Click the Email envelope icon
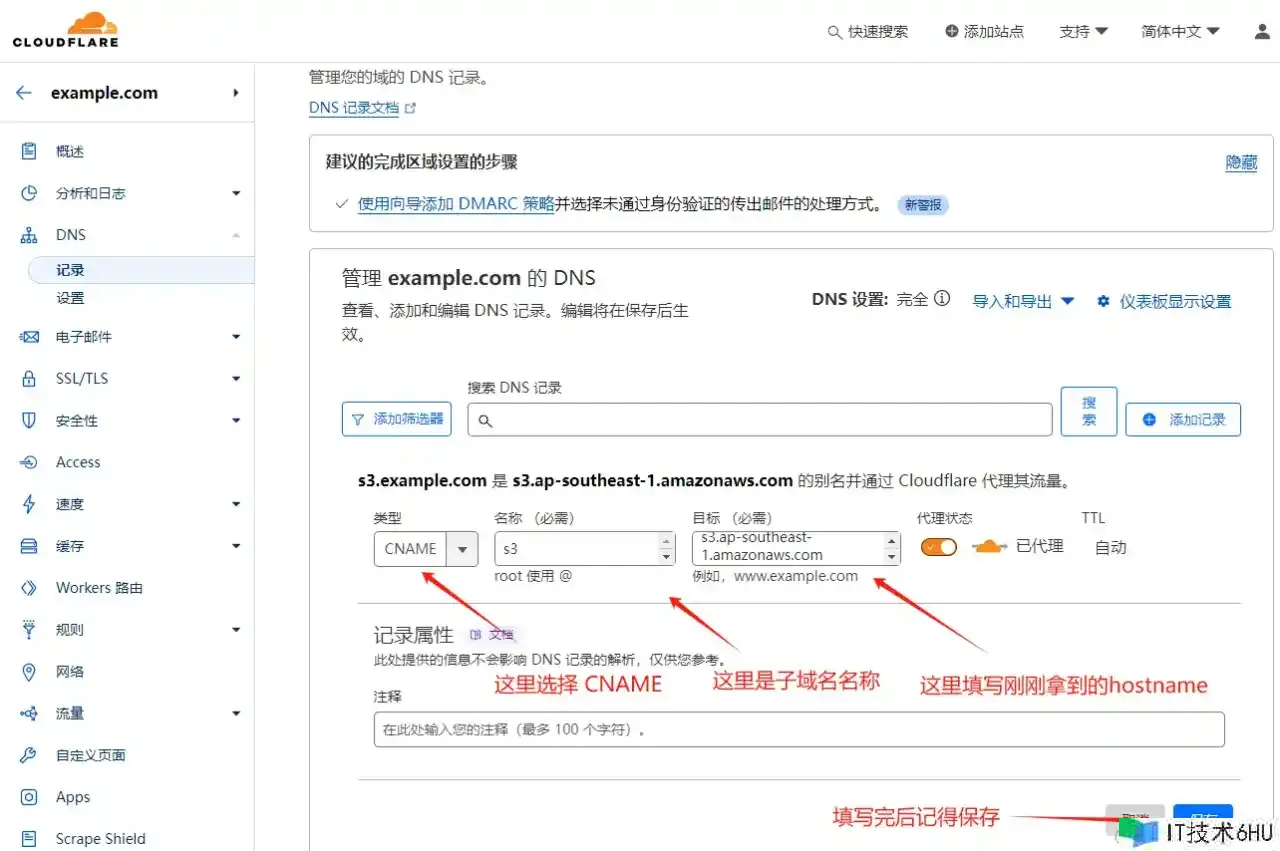This screenshot has width=1280, height=851. (x=29, y=337)
